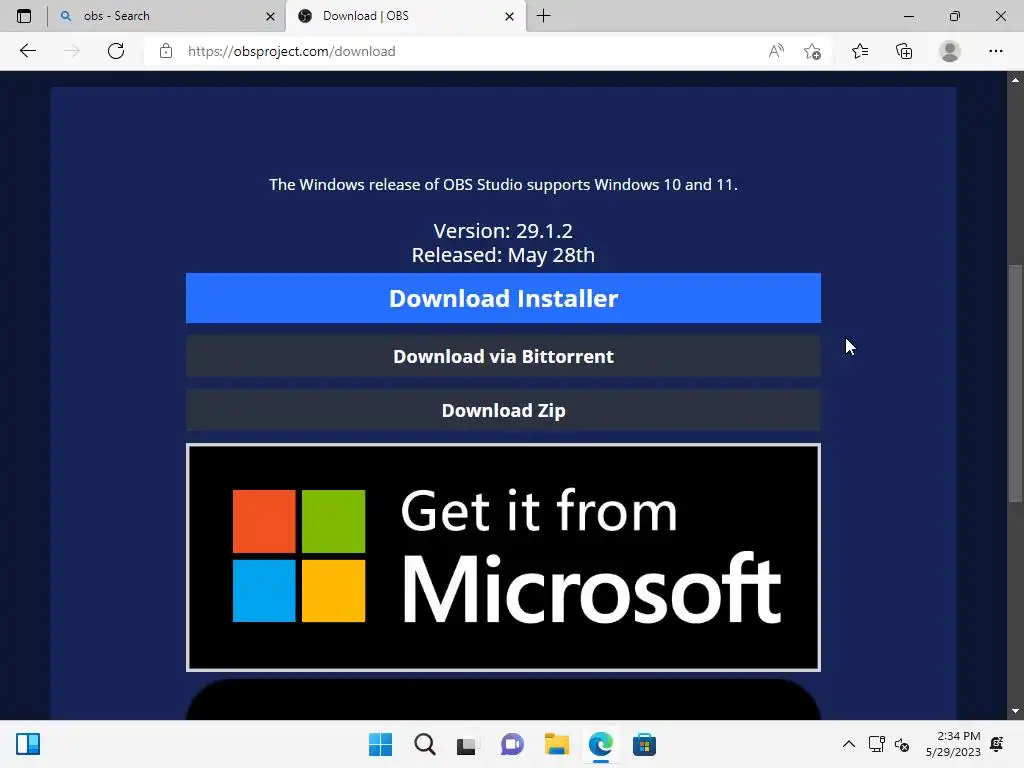This screenshot has width=1024, height=768.
Task: Click muted volume tray icon
Action: click(902, 744)
